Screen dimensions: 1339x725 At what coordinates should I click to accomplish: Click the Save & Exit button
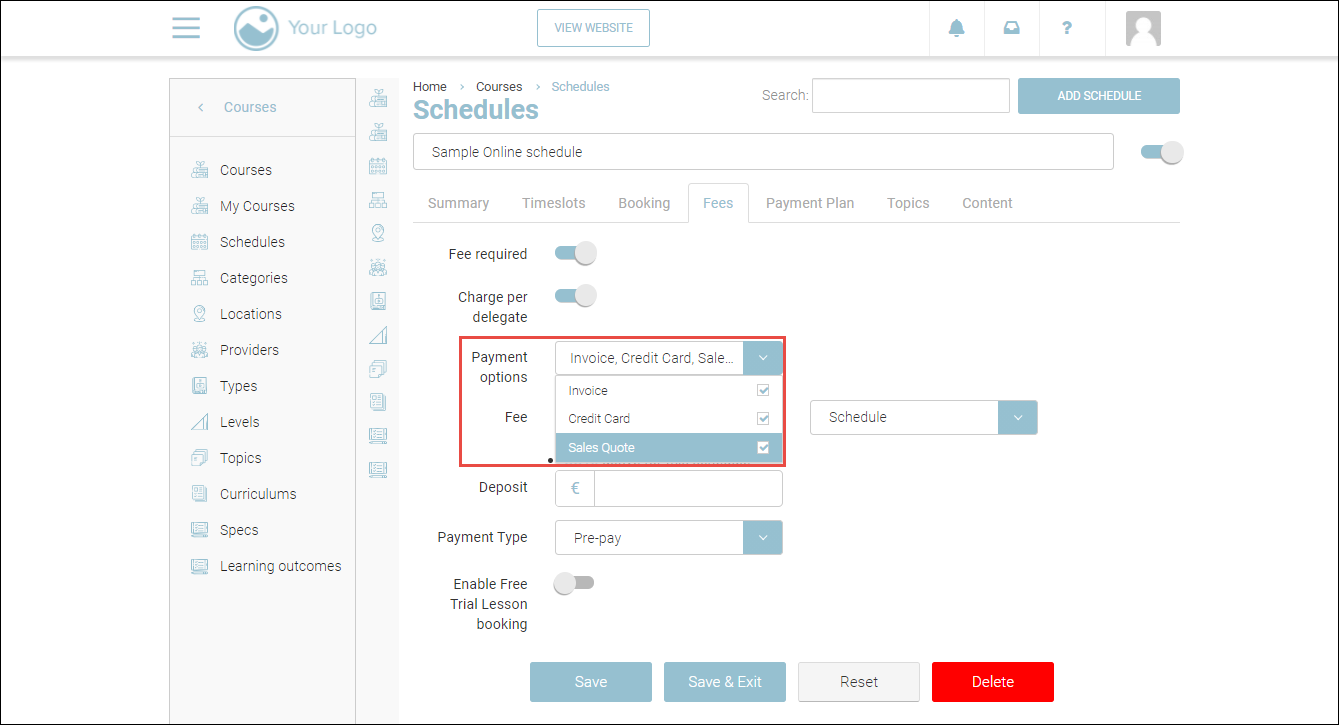click(x=724, y=682)
